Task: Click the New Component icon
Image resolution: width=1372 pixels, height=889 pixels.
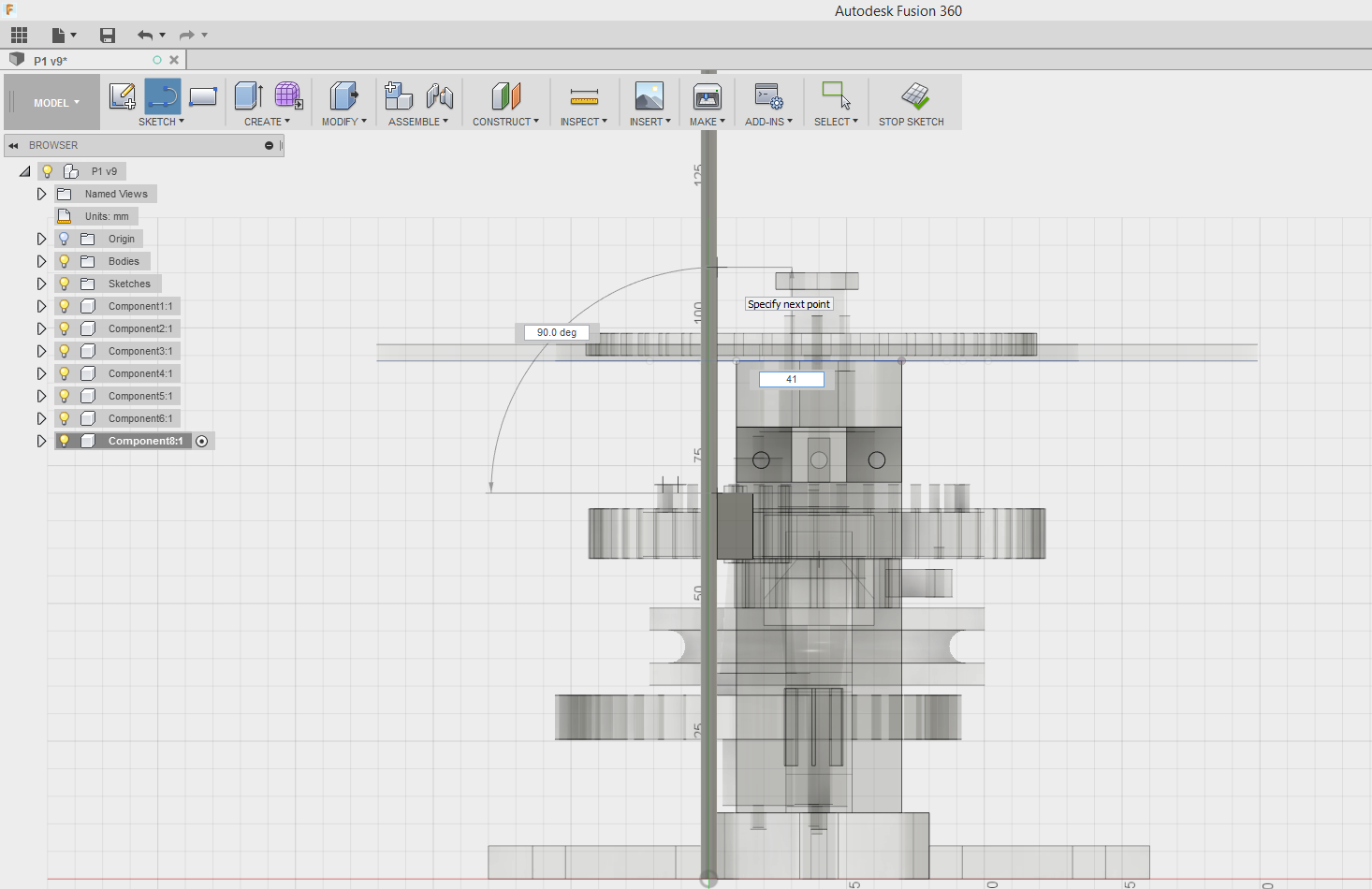Action: coord(399,95)
